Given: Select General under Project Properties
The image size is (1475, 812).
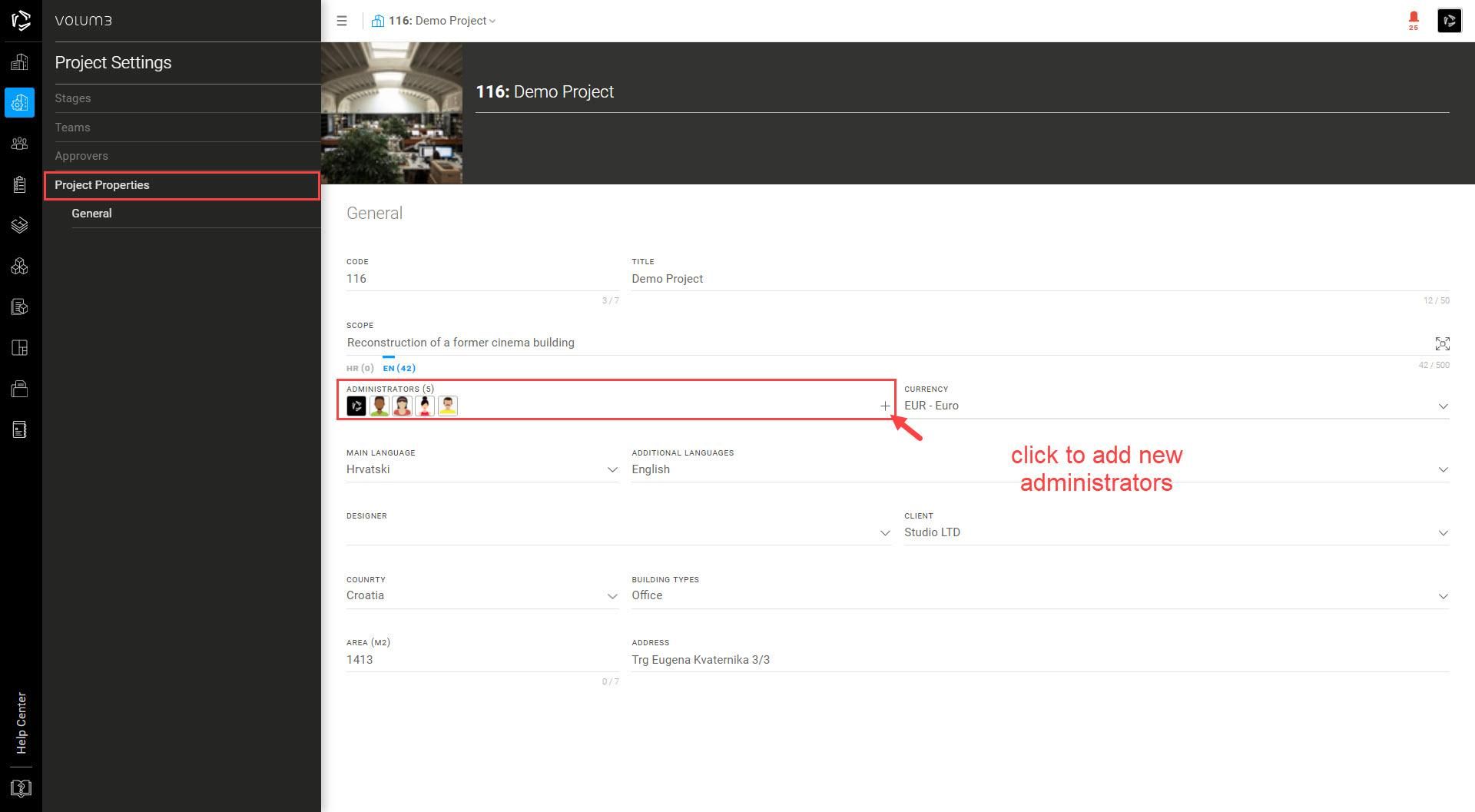Looking at the screenshot, I should tap(91, 214).
